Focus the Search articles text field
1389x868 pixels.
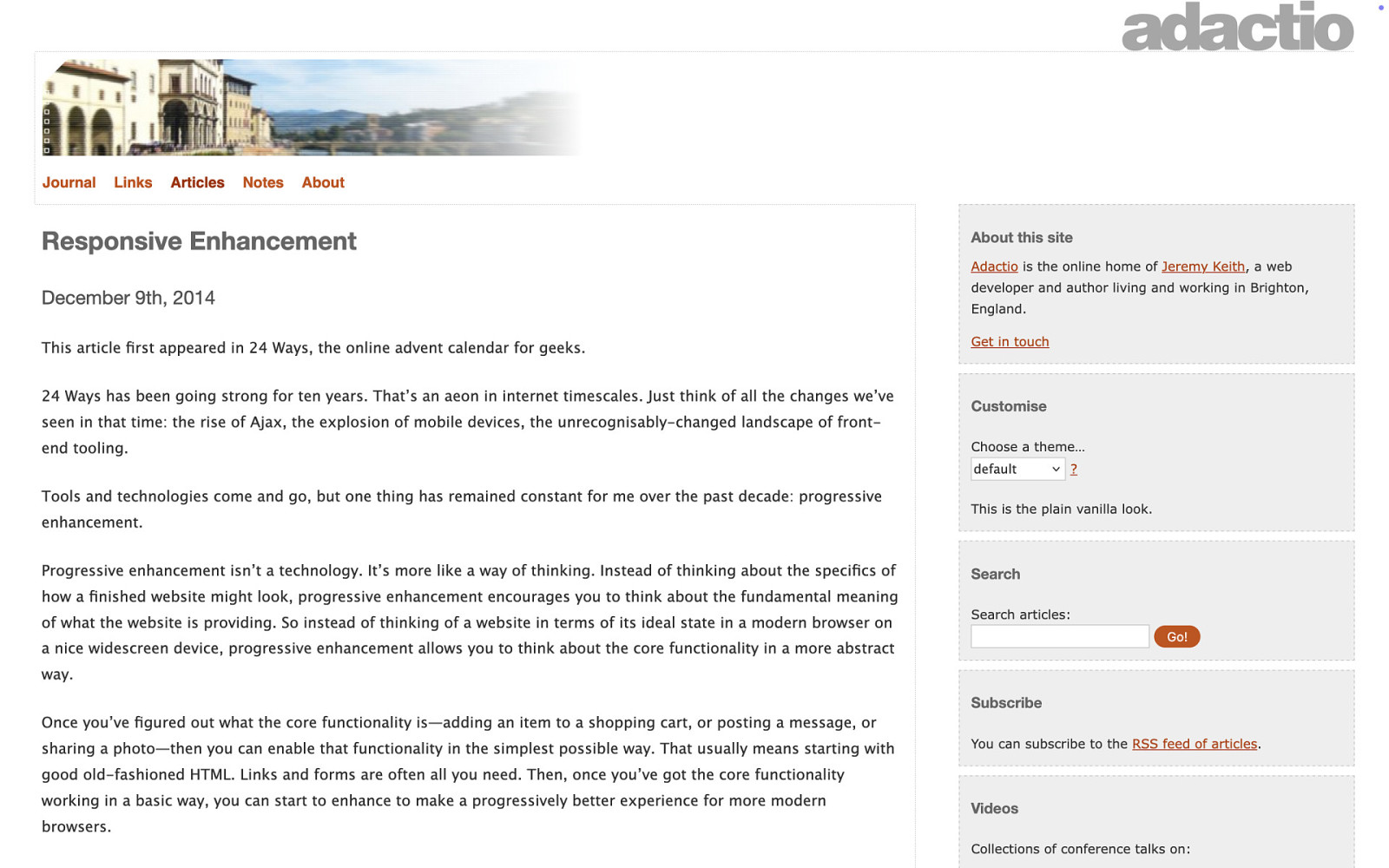click(x=1059, y=637)
